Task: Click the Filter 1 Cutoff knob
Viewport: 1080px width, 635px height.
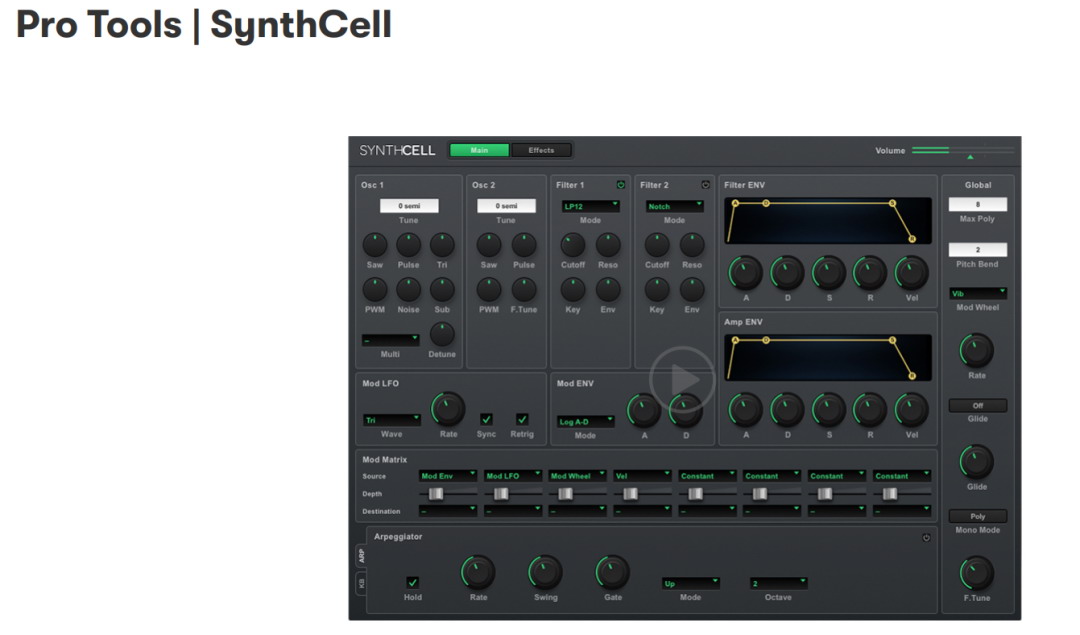Action: tap(573, 244)
